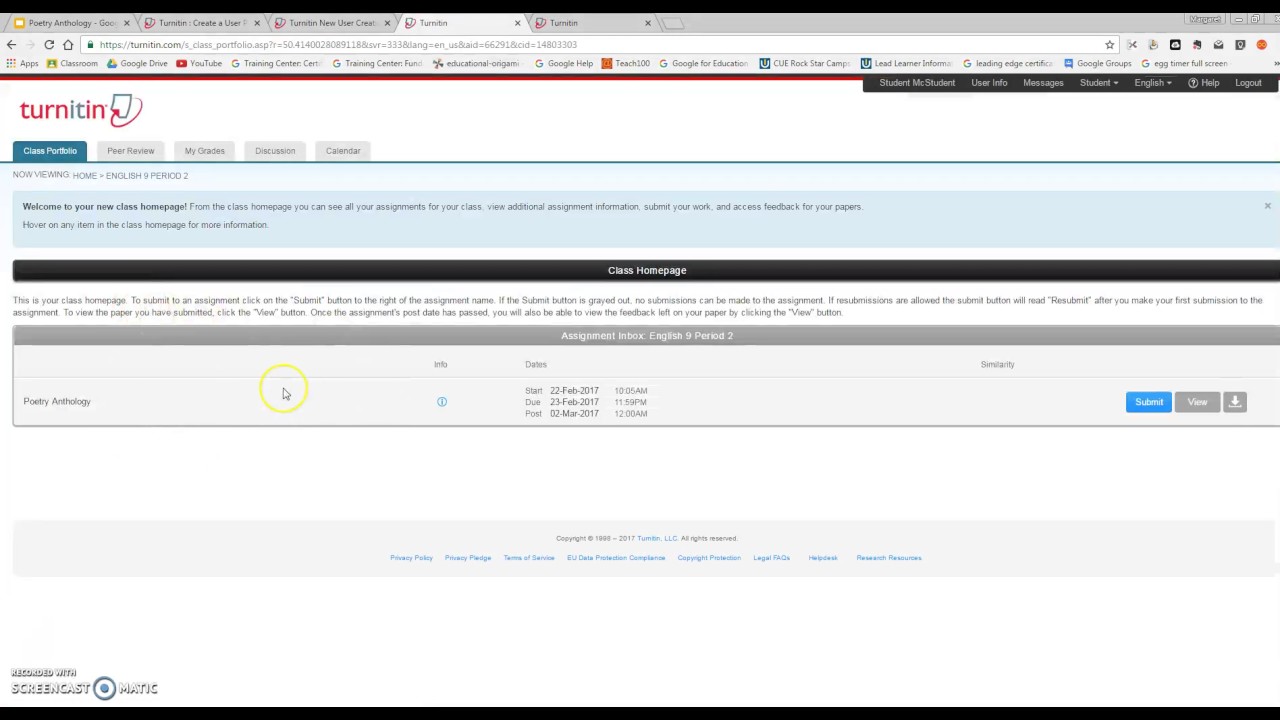Screen dimensions: 1280x720
Task: Open info icon for Poetry Anthology
Action: pos(441,402)
